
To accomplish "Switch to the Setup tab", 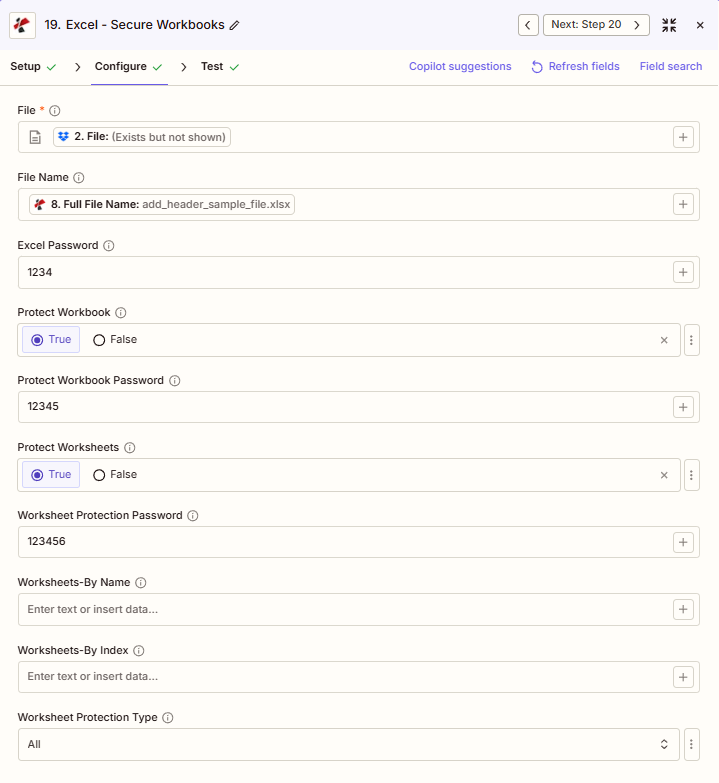I will [33, 66].
